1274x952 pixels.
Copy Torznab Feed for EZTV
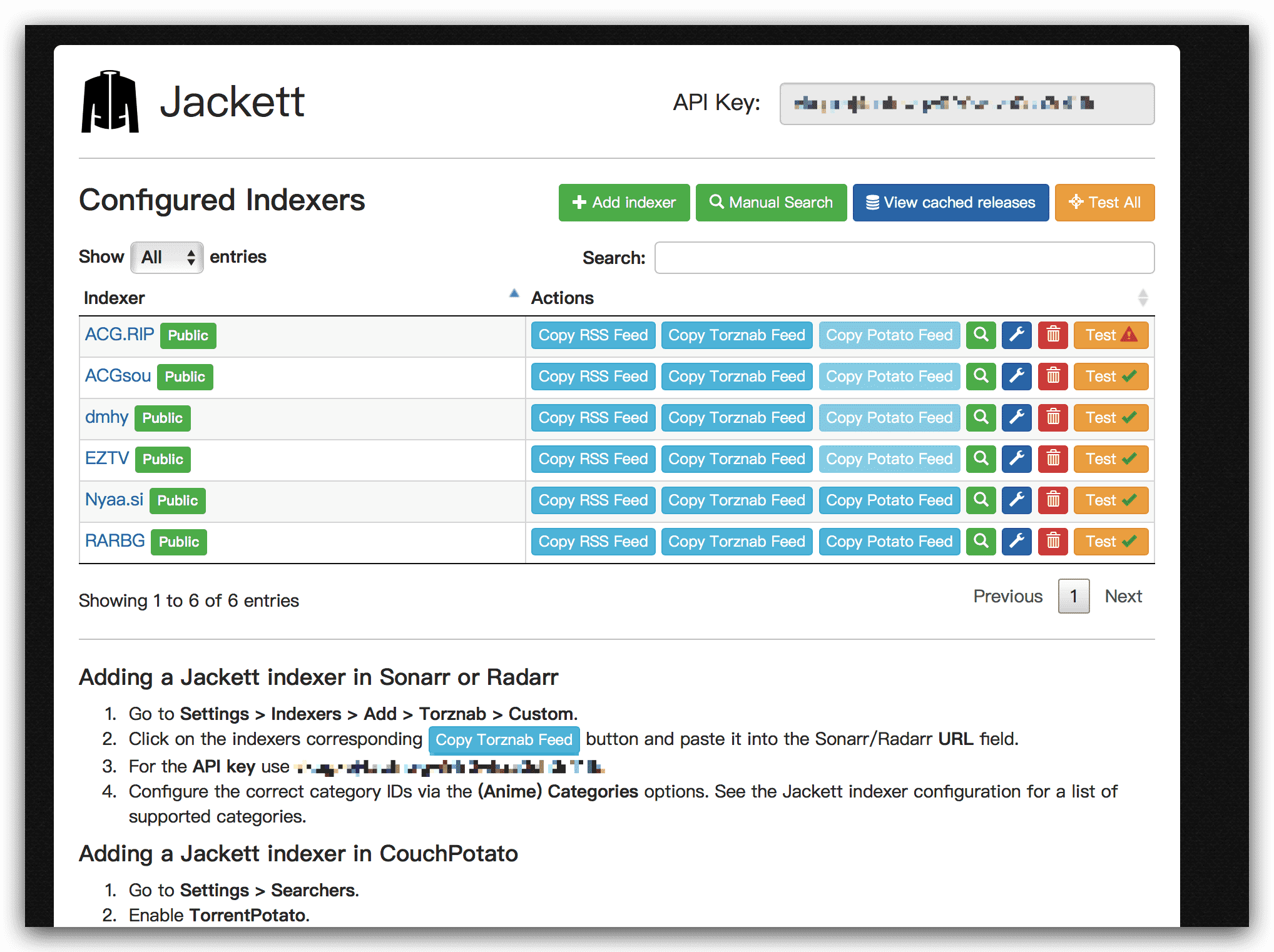pyautogui.click(x=736, y=459)
